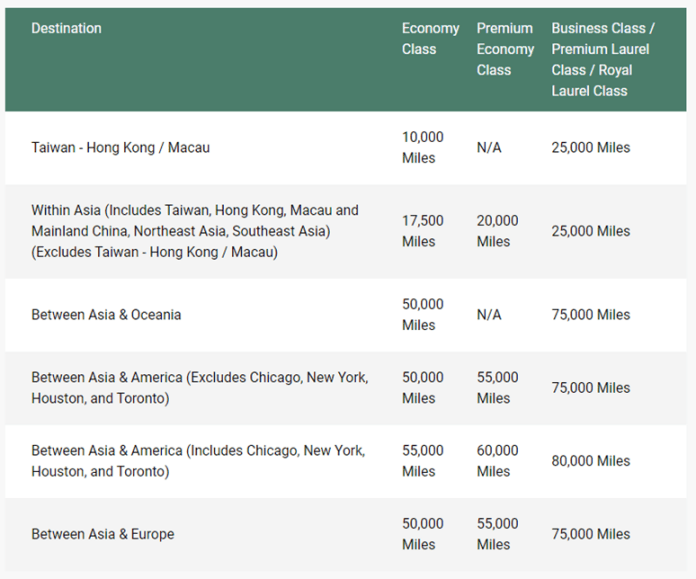Click the Premium Economy Class header
This screenshot has width=696, height=579.
coord(505,49)
